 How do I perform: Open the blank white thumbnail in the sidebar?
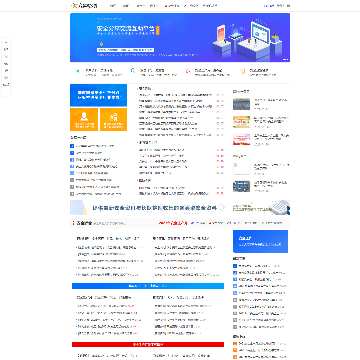tap(242, 169)
